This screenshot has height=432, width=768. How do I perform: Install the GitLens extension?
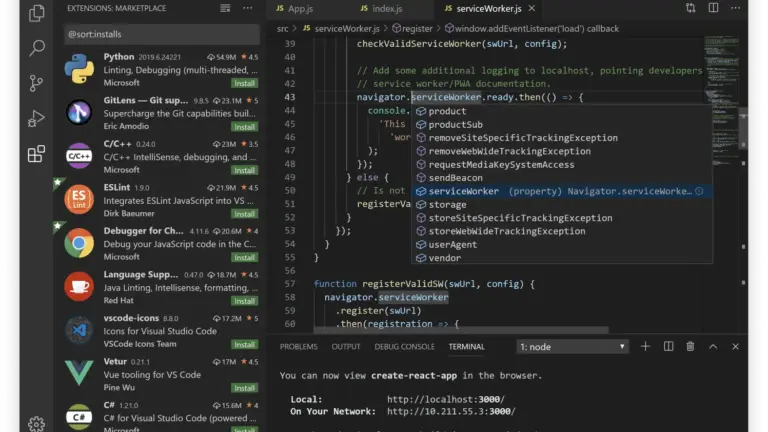244,127
